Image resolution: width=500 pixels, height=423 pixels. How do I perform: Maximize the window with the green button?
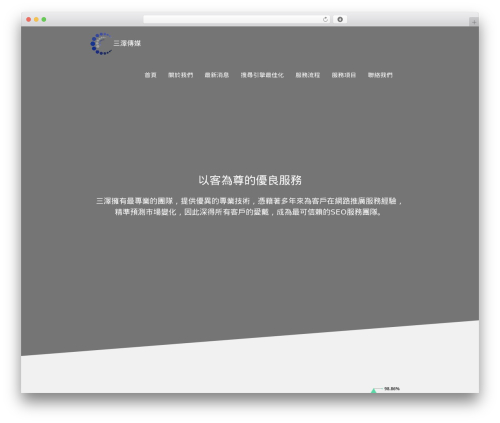[44, 19]
